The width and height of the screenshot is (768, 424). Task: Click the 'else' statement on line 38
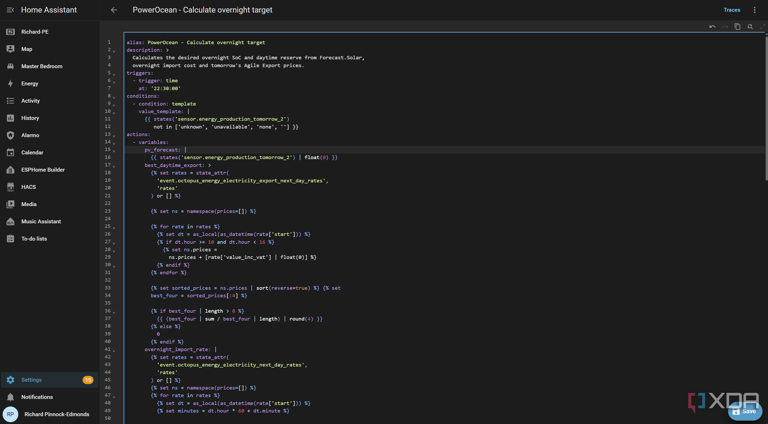(x=166, y=327)
